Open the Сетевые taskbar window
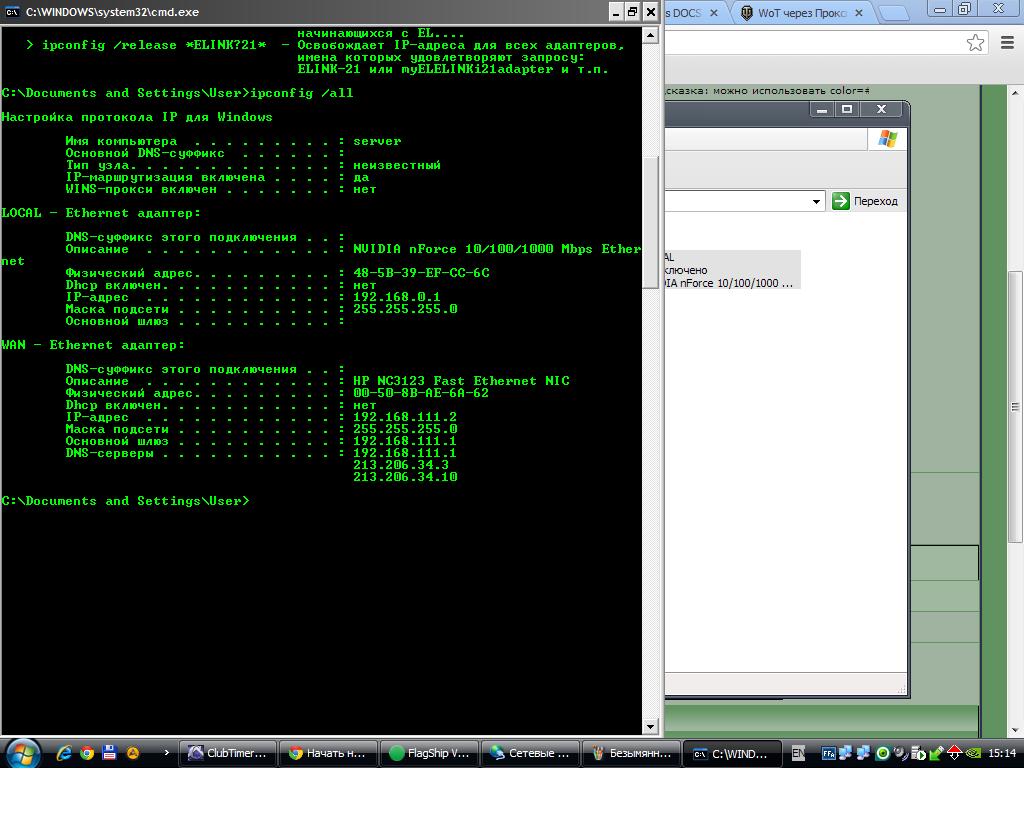The height and width of the screenshot is (823, 1024). click(x=530, y=753)
